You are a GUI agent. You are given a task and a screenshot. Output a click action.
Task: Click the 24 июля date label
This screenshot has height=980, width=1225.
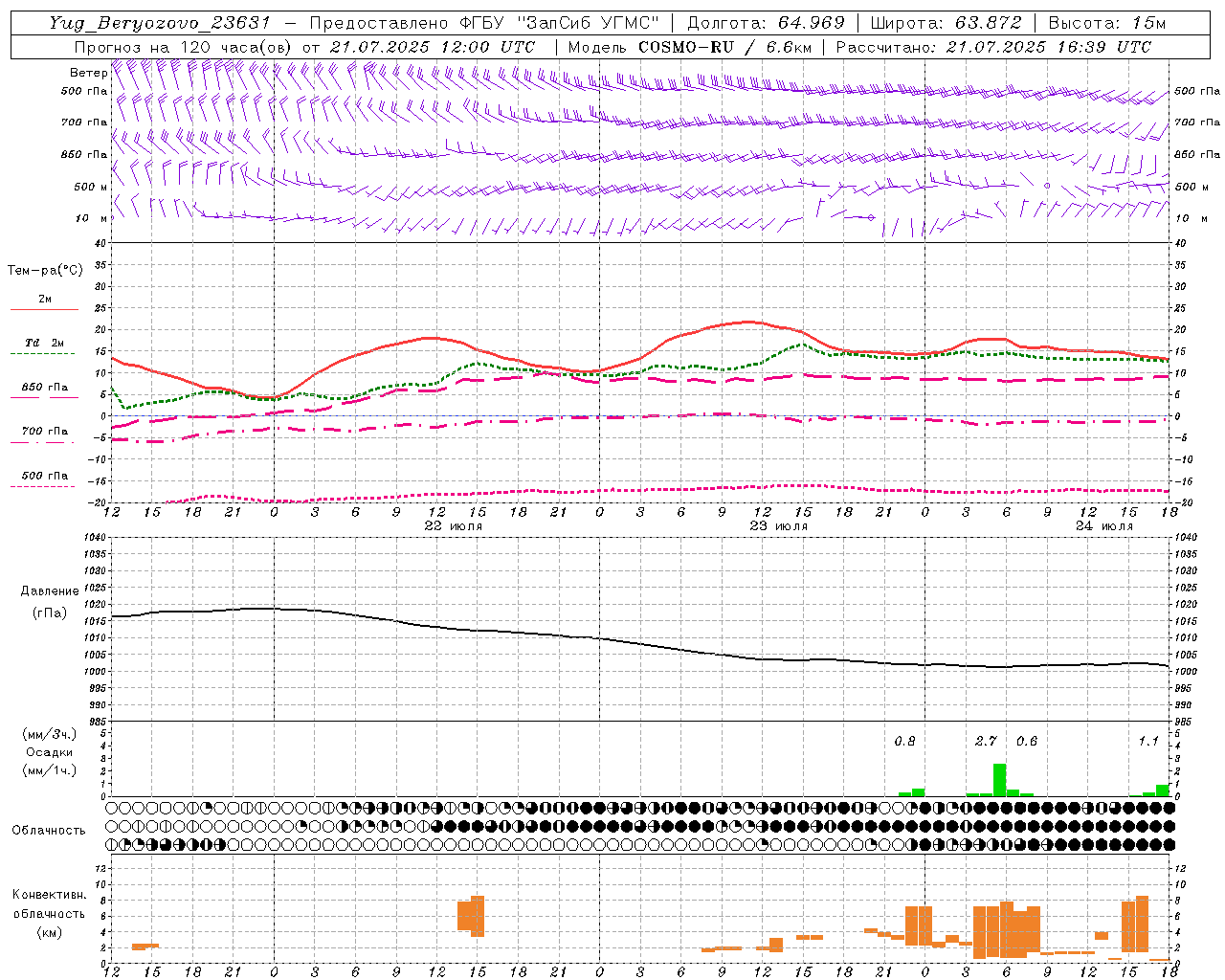1104,526
